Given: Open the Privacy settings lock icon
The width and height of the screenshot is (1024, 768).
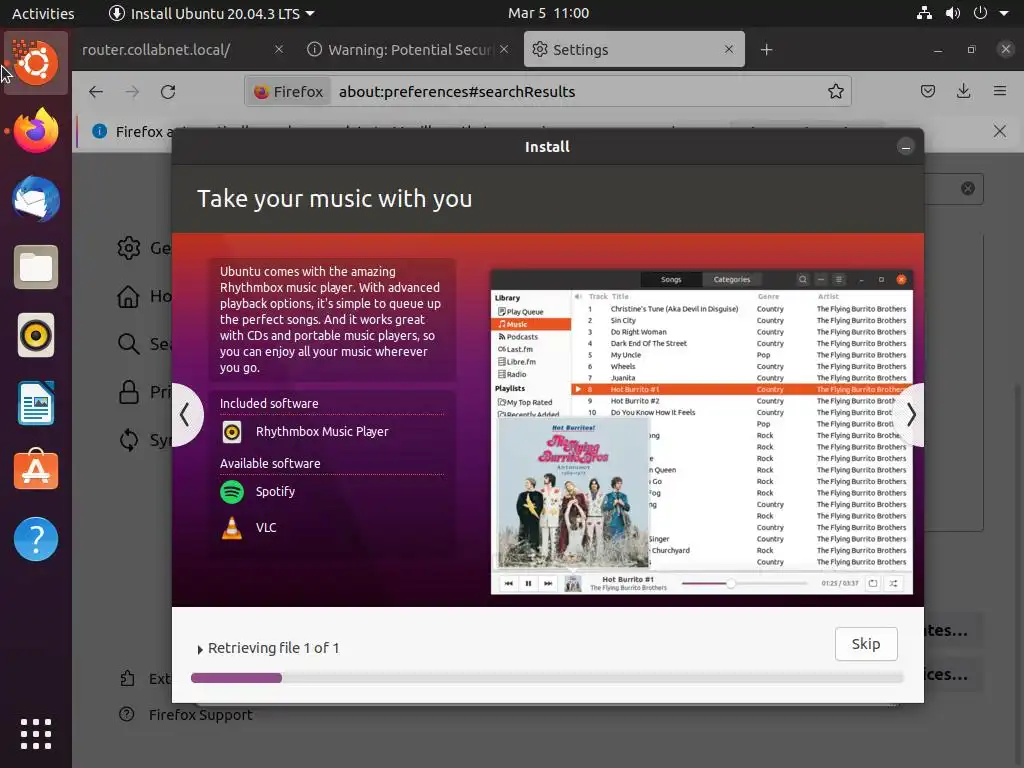Looking at the screenshot, I should click(x=129, y=392).
